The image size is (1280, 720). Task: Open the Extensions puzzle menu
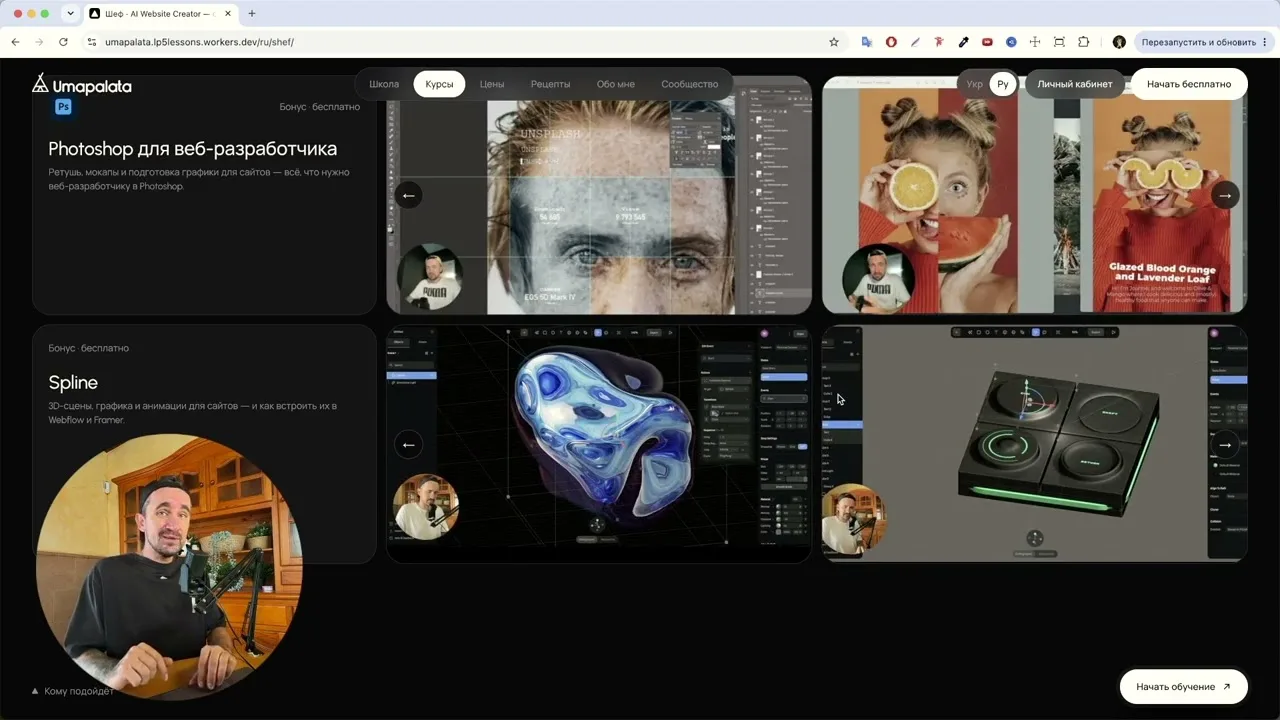1083,42
